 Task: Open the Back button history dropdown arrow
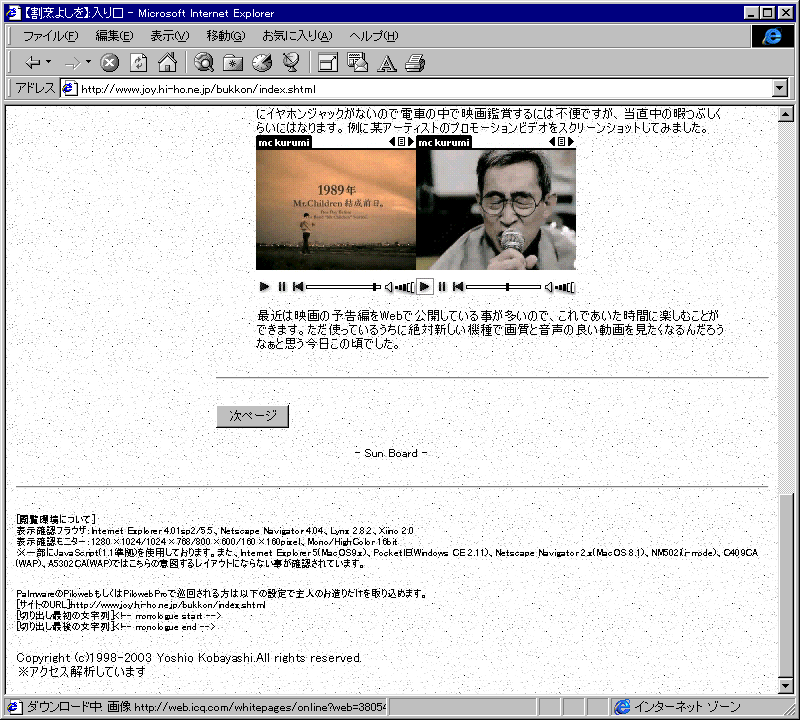point(48,62)
